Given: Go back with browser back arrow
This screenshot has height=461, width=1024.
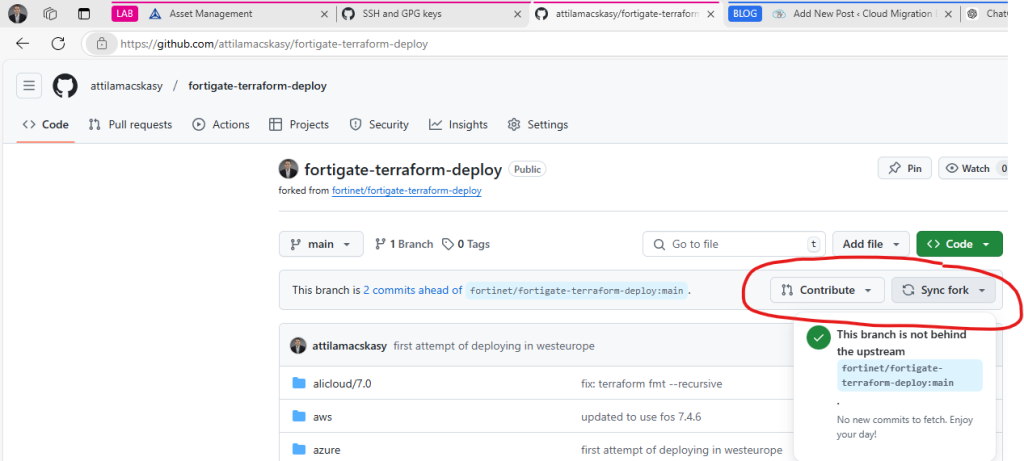Looking at the screenshot, I should point(23,44).
